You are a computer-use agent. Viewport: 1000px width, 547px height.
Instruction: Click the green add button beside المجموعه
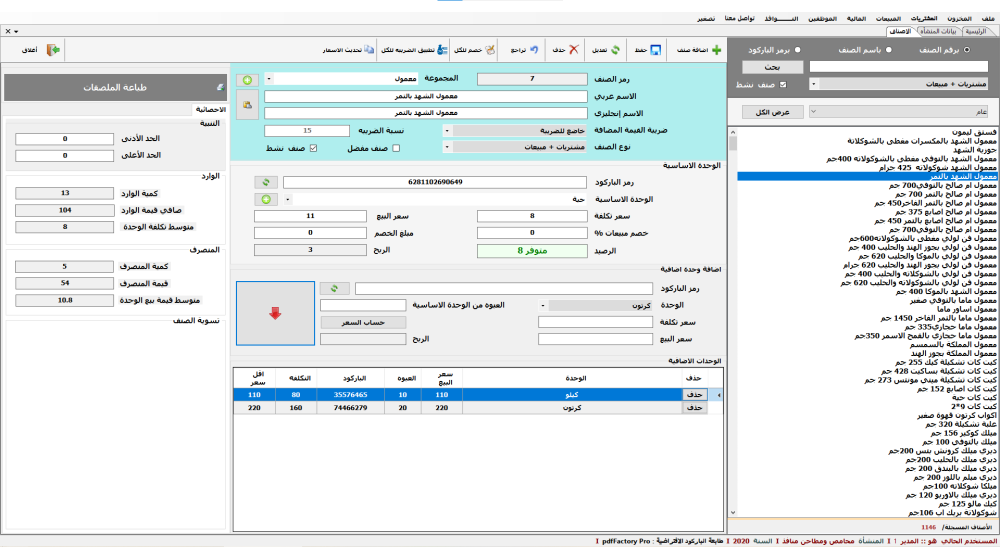click(x=247, y=79)
